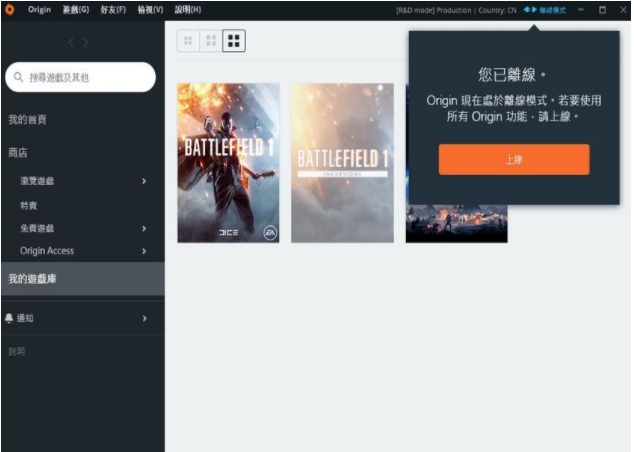Click the search field 搜尋遊戲及其他
Screen dimensions: 634x452
80,77
